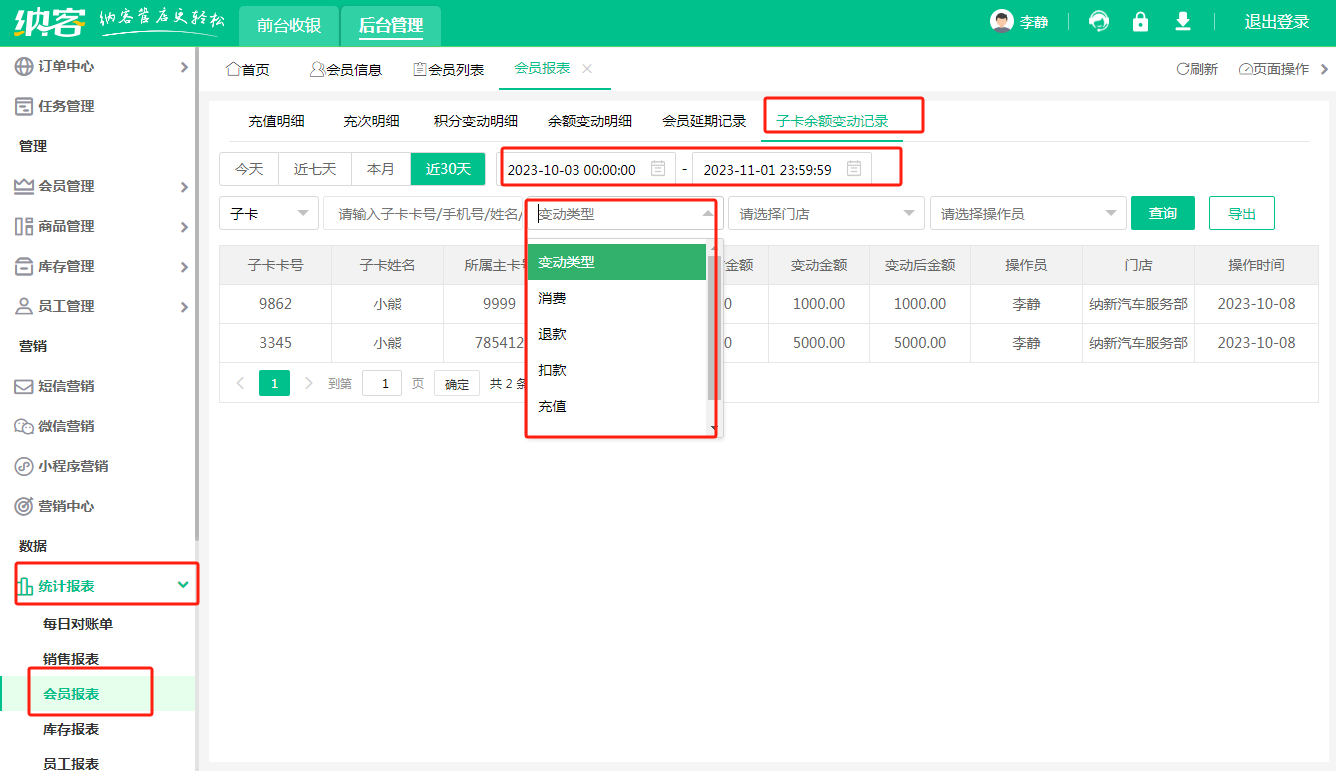Open the 子卡 card type dropdown
1336x771 pixels.
(268, 213)
